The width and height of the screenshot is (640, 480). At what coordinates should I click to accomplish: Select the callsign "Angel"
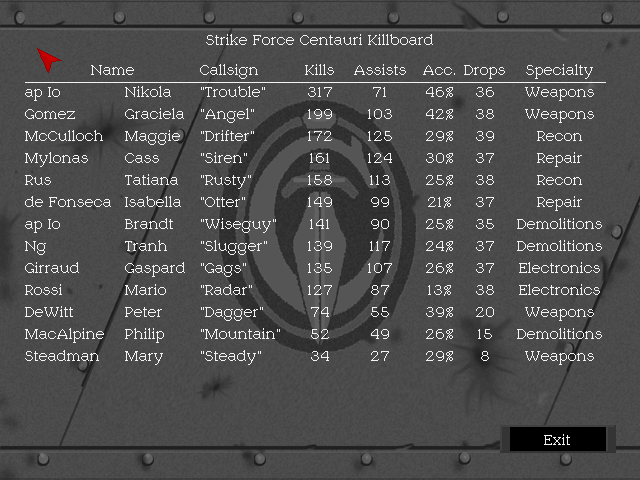[x=227, y=115]
